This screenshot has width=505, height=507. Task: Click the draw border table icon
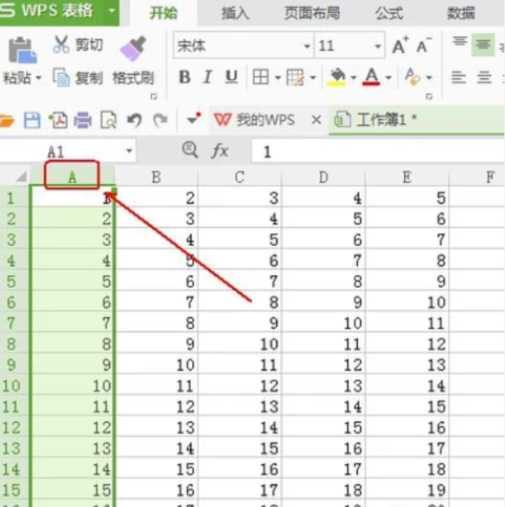tap(295, 77)
